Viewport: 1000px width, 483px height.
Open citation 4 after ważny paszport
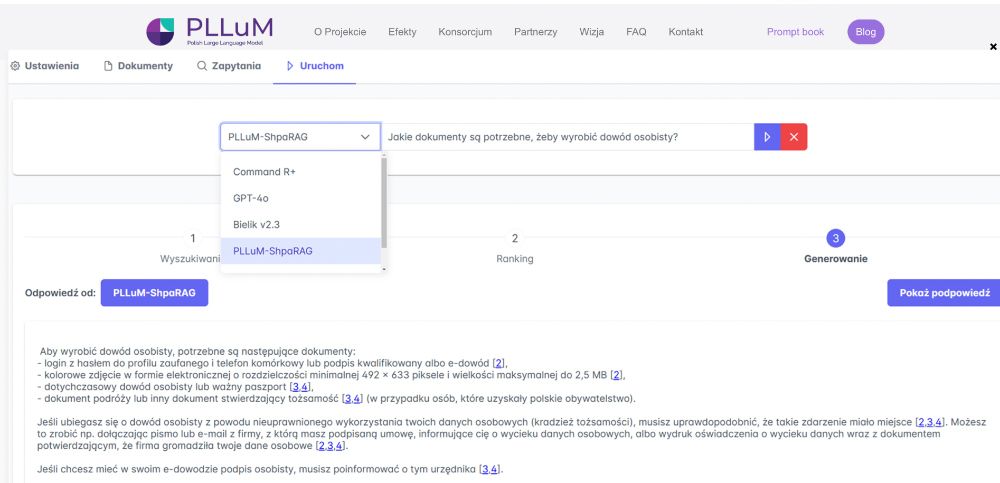[305, 387]
